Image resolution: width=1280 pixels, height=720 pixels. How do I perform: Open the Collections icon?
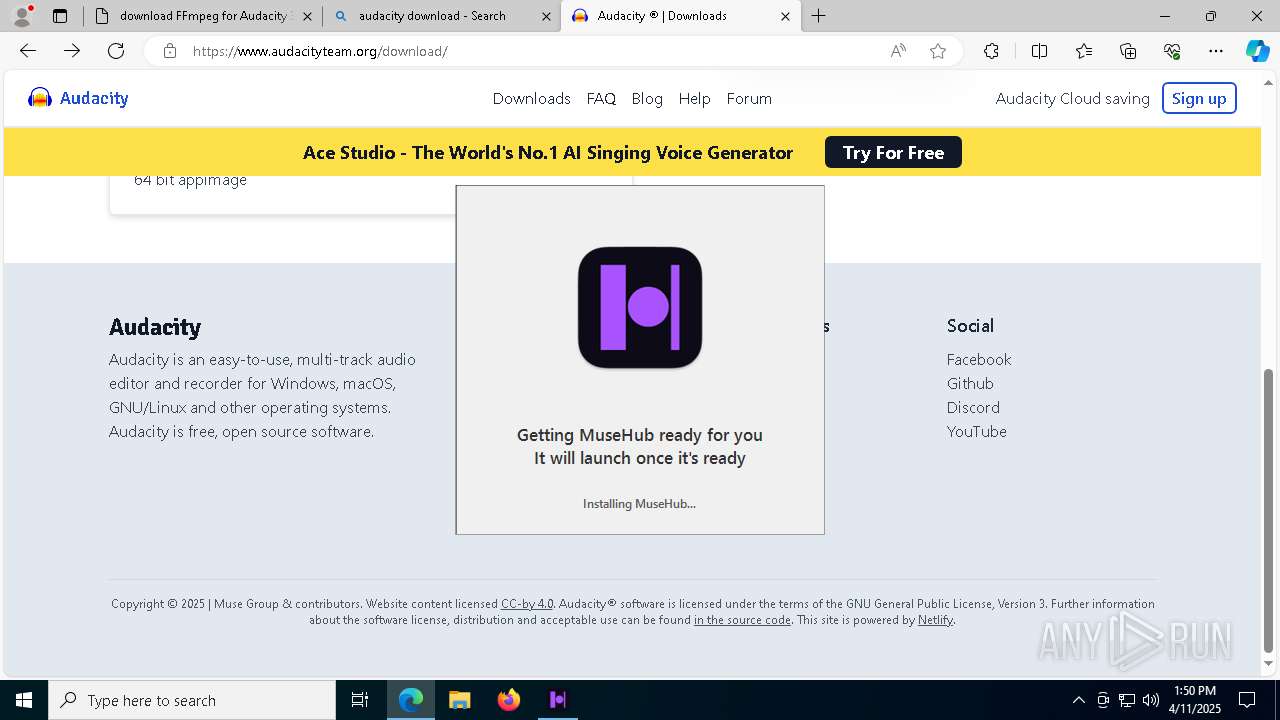click(x=1128, y=51)
